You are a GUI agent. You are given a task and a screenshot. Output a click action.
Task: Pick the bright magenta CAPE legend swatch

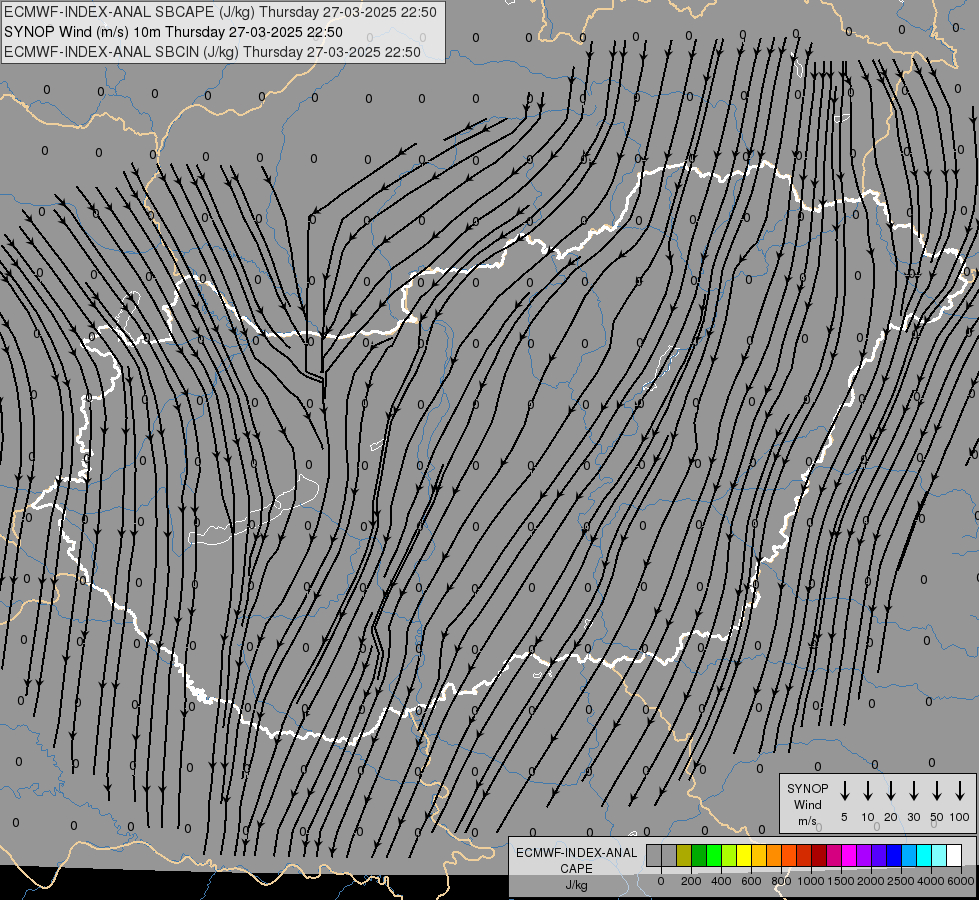[x=849, y=856]
